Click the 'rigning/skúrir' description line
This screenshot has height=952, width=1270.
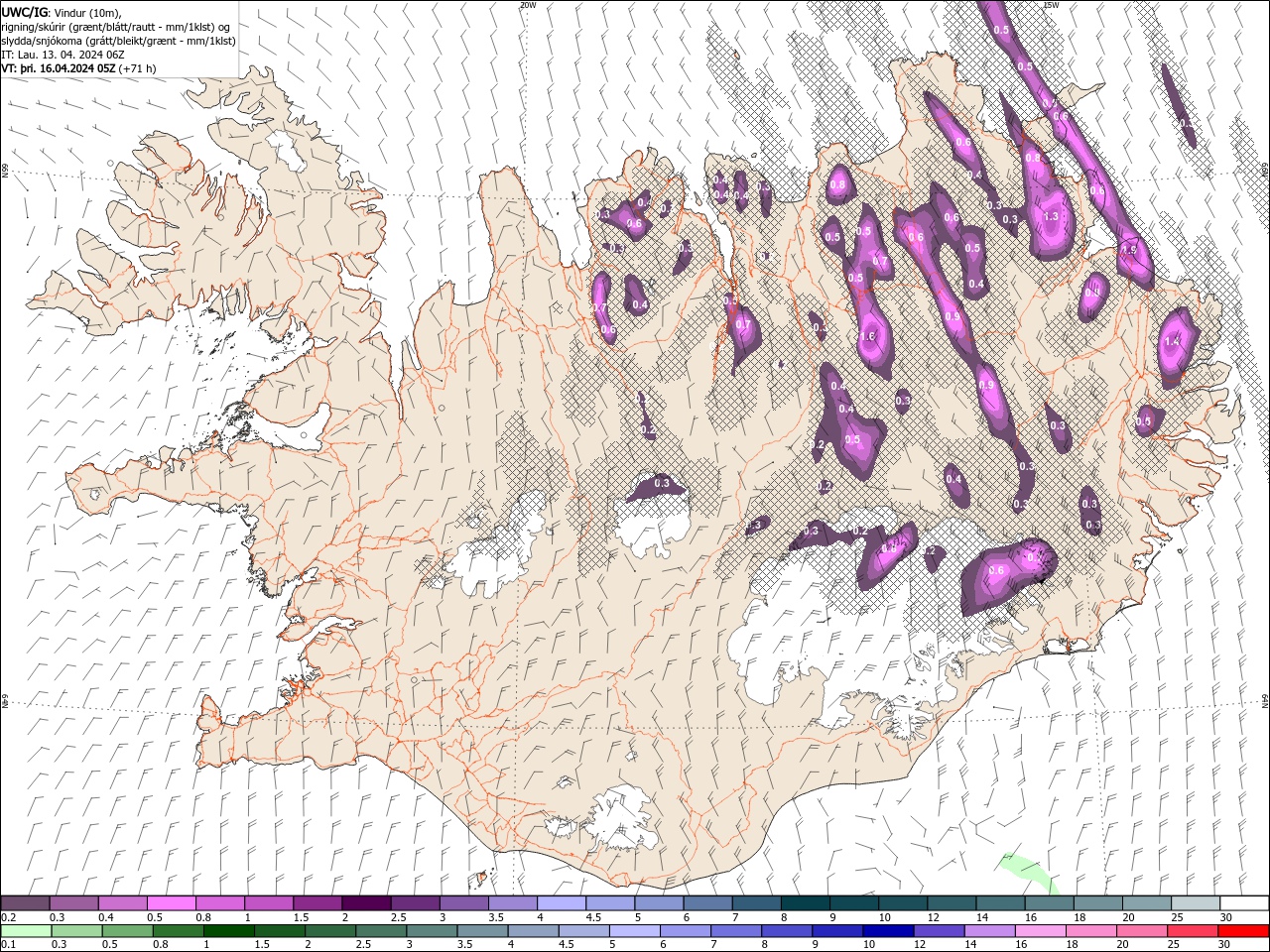point(116,27)
